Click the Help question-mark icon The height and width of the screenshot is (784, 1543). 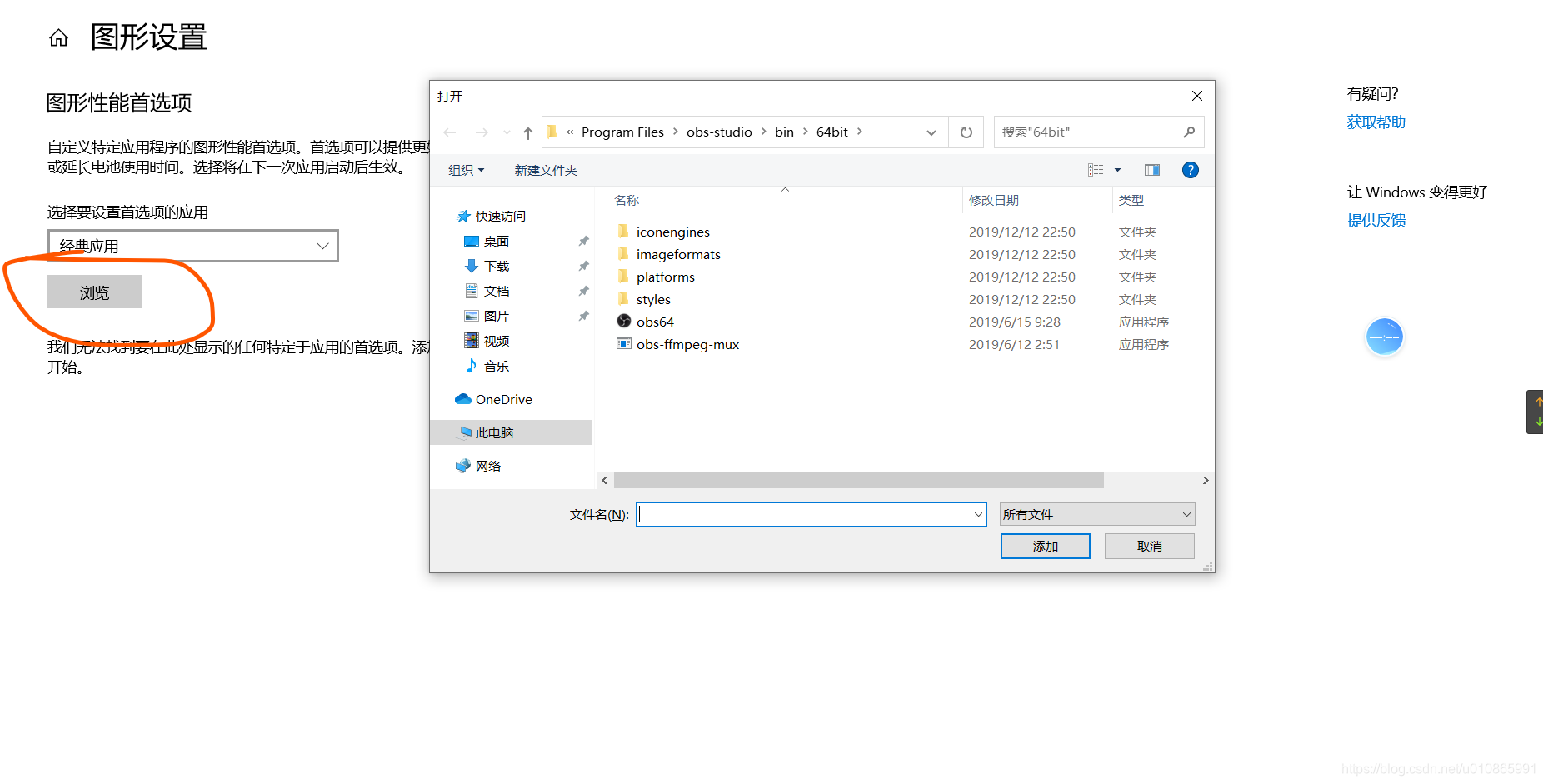(1190, 170)
